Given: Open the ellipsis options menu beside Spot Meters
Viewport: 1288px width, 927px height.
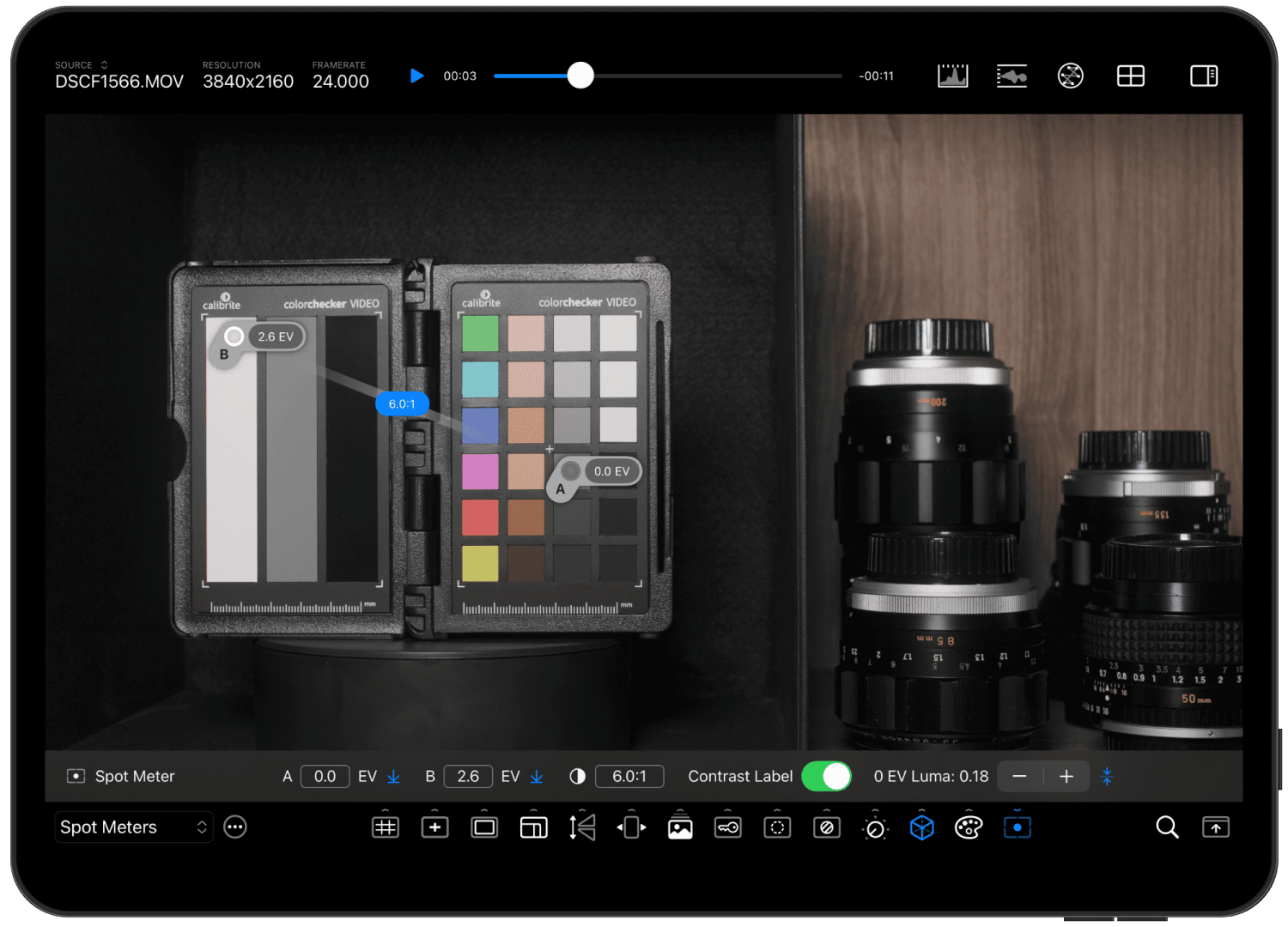Looking at the screenshot, I should click(x=235, y=827).
